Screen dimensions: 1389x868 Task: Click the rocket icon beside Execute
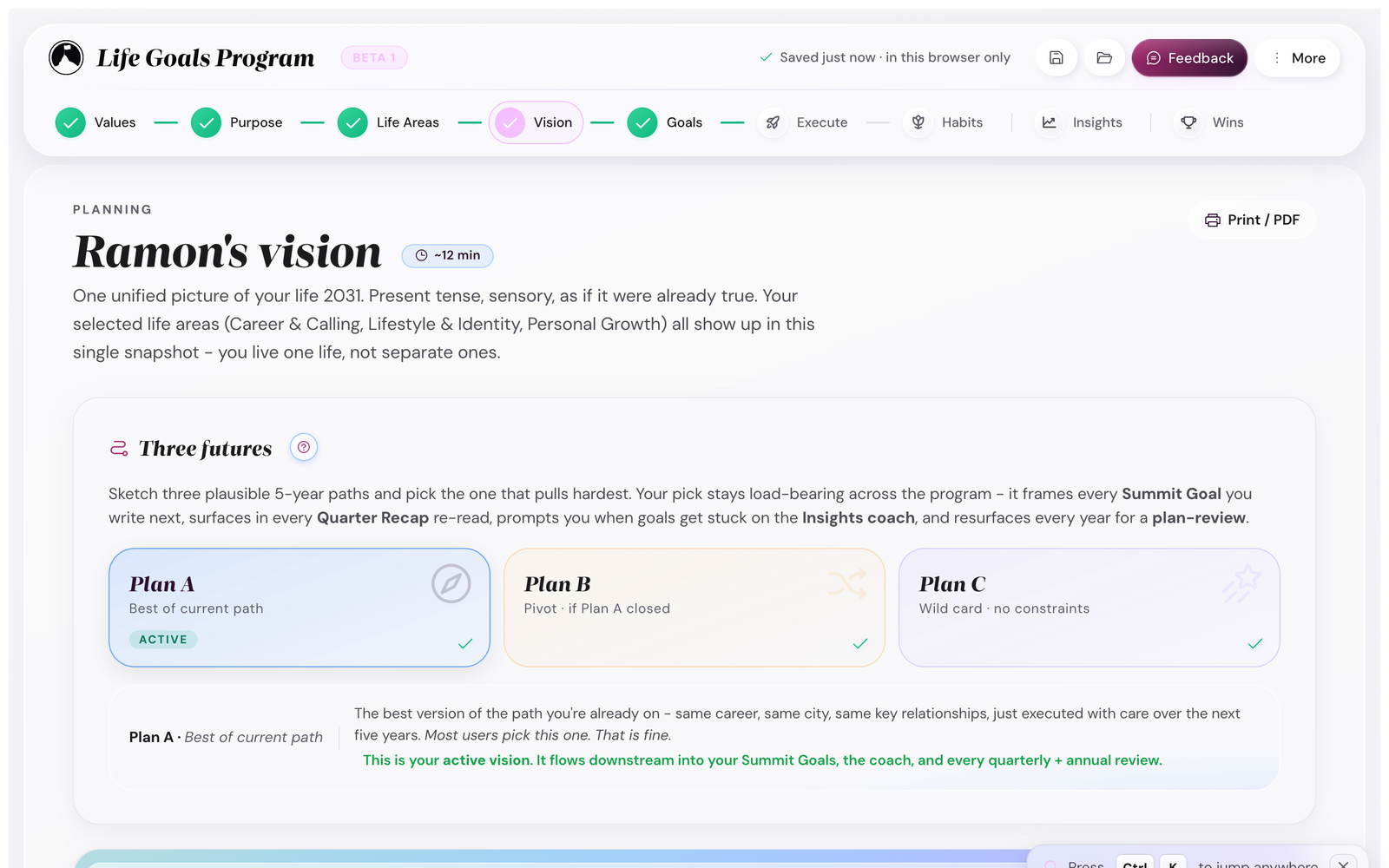(x=773, y=122)
